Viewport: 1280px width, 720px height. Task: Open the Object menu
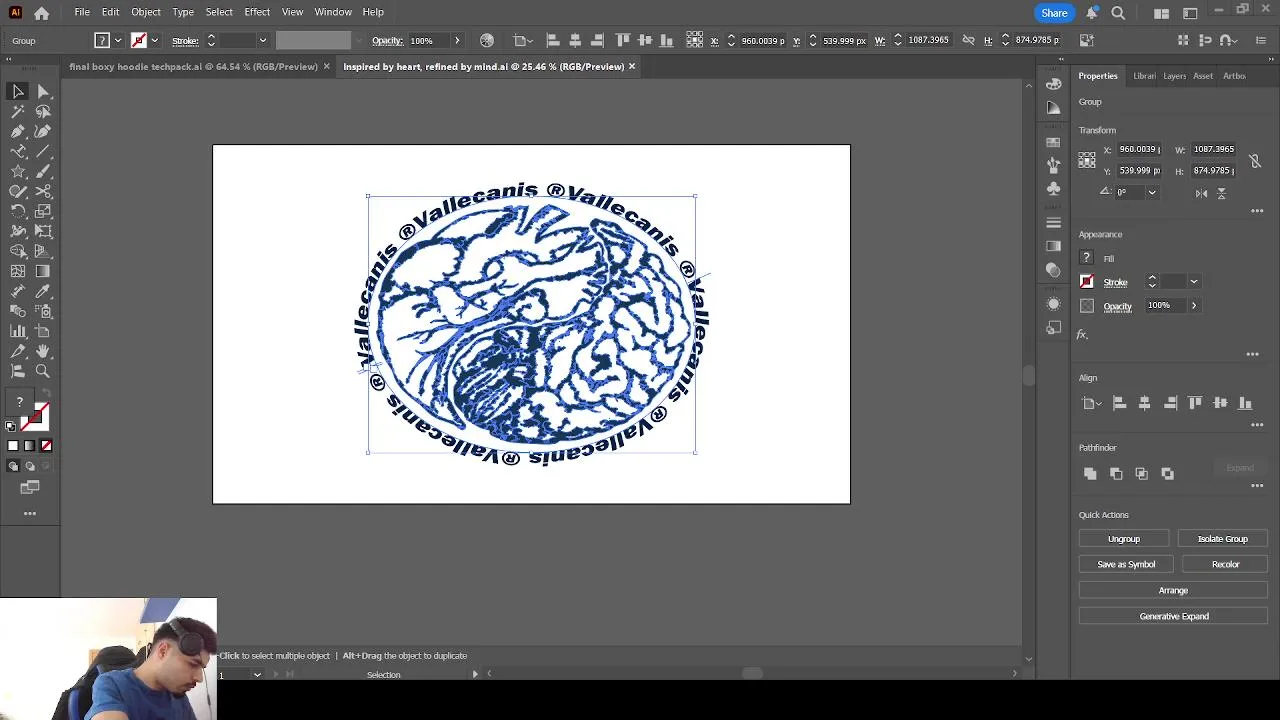click(x=146, y=12)
